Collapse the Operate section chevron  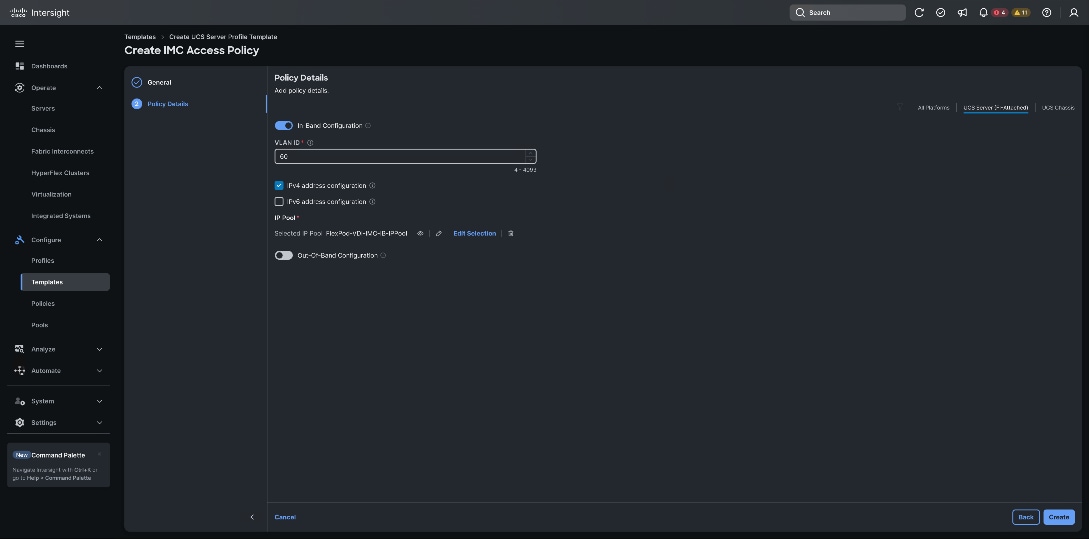coord(99,88)
